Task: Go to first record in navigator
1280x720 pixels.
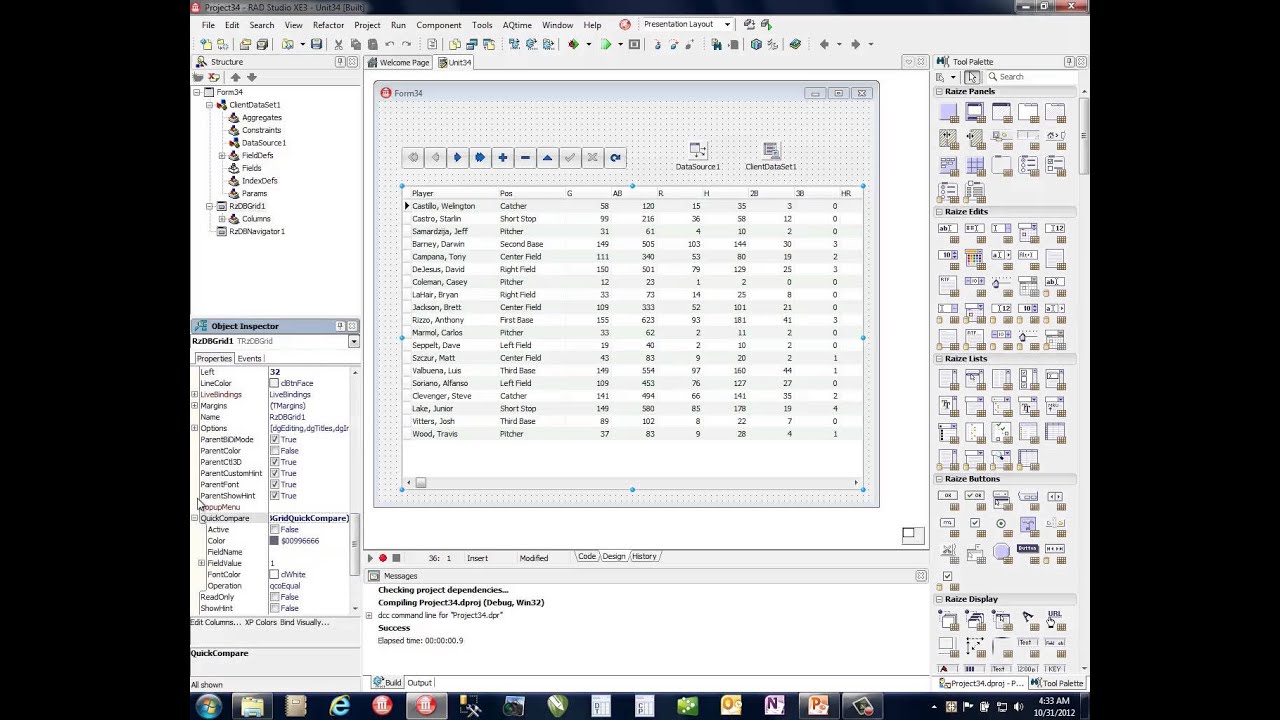Action: [413, 157]
